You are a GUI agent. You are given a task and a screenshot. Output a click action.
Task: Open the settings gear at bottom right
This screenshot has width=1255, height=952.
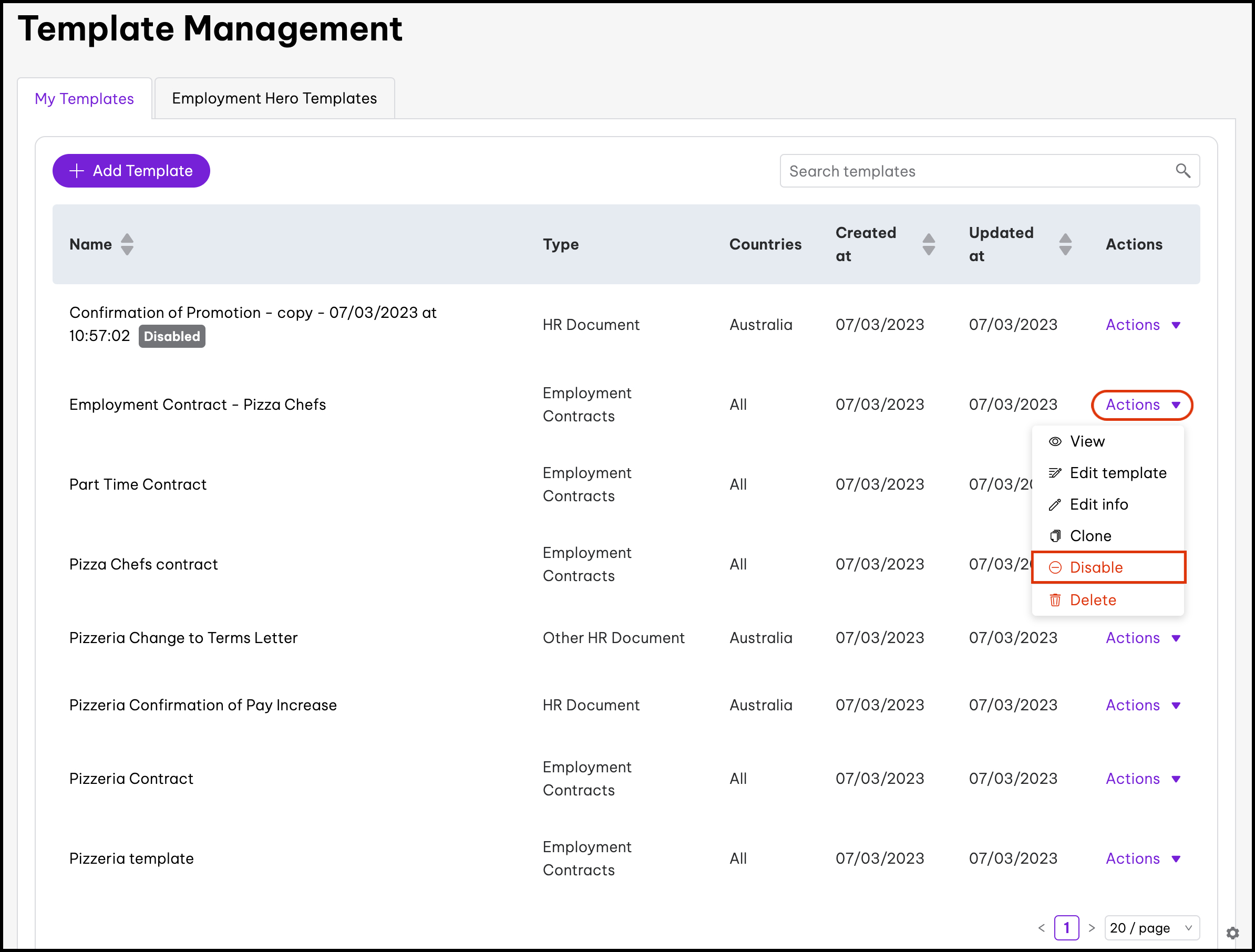pos(1232,933)
